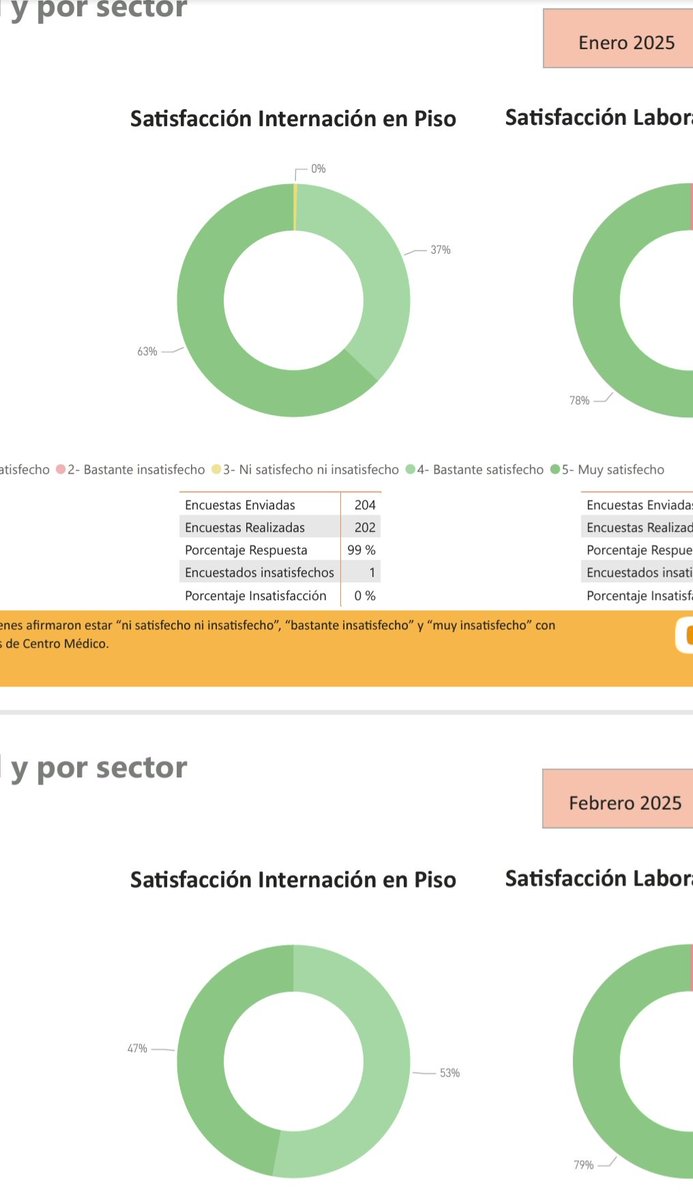Click the orange banner text mentioning "ni satisfecho ni insatisfecho"
The width and height of the screenshot is (693, 1200).
(x=278, y=624)
